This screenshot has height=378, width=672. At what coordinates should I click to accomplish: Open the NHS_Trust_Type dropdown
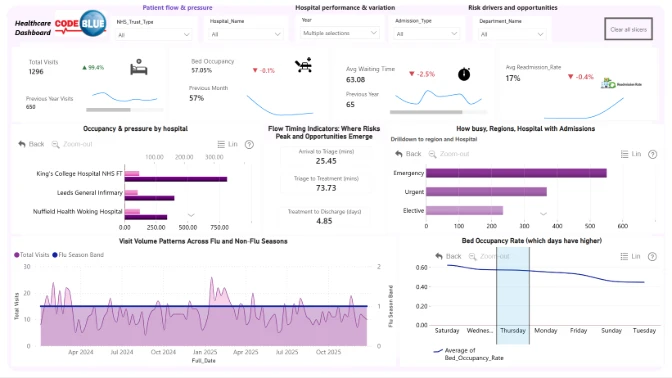coord(153,35)
